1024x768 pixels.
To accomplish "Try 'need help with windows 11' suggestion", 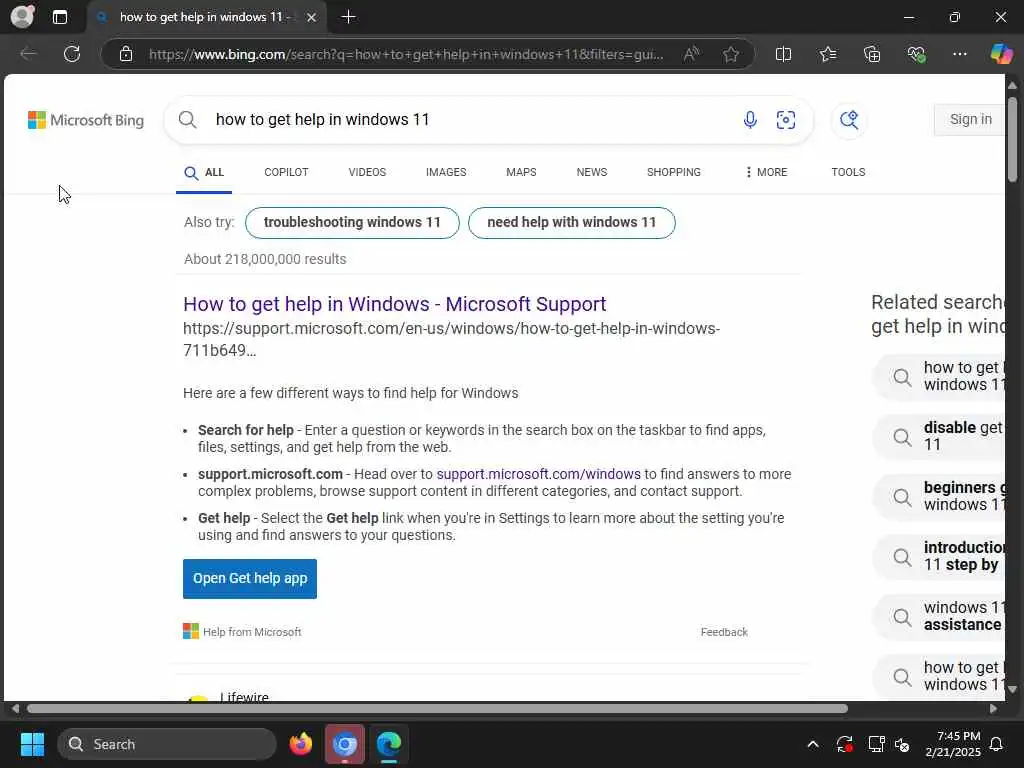I will pos(571,223).
